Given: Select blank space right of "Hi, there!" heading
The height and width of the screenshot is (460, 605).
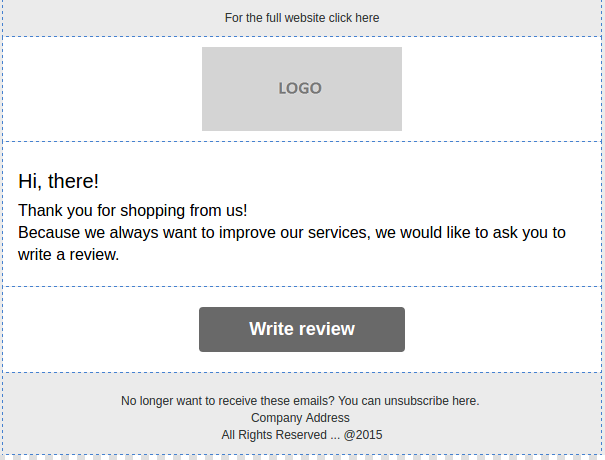Looking at the screenshot, I should click(x=347, y=181).
